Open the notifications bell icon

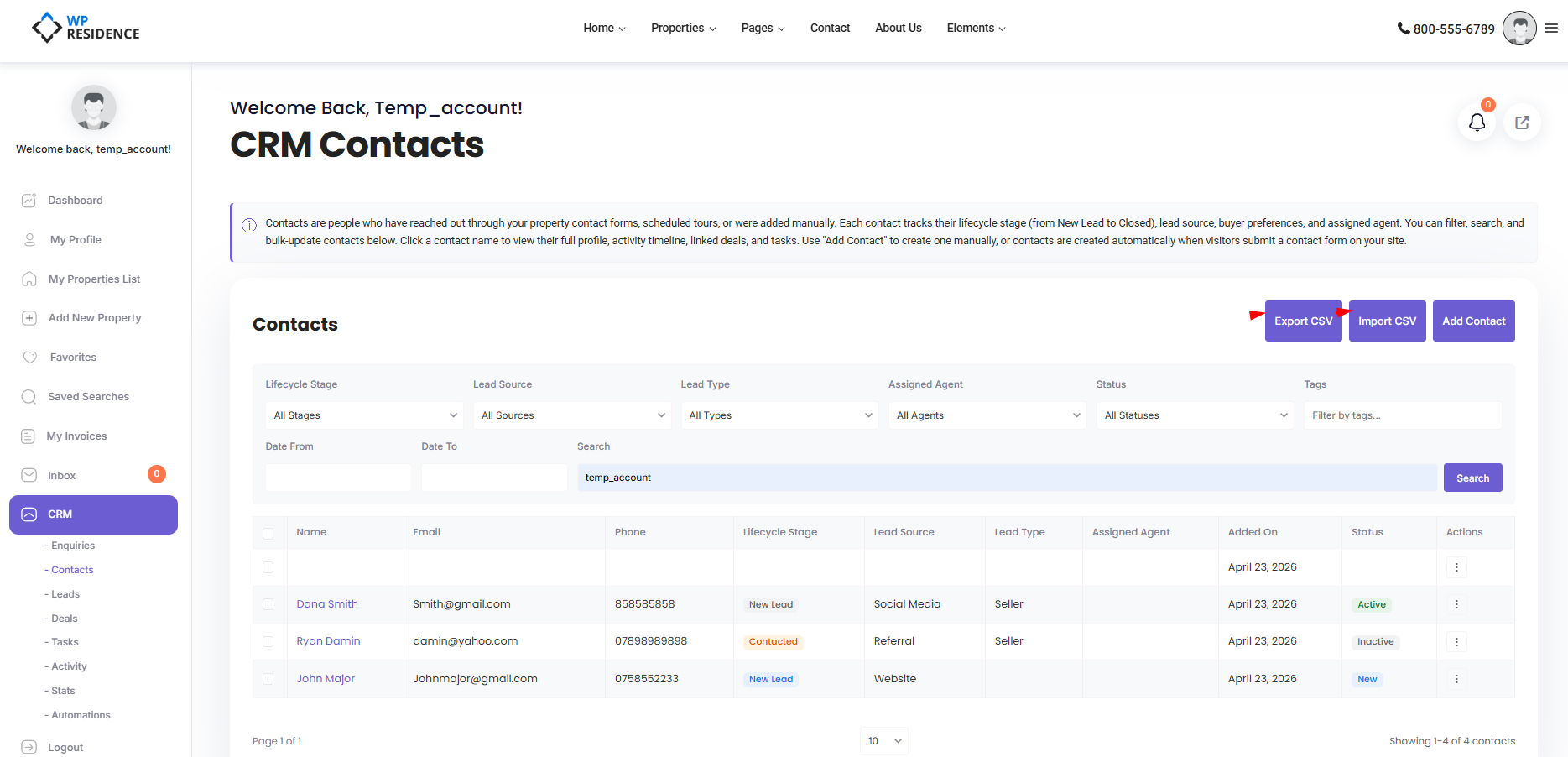[x=1477, y=123]
